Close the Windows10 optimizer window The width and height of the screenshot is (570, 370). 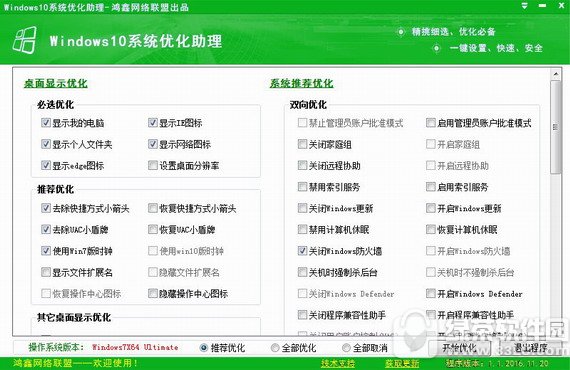(x=561, y=6)
